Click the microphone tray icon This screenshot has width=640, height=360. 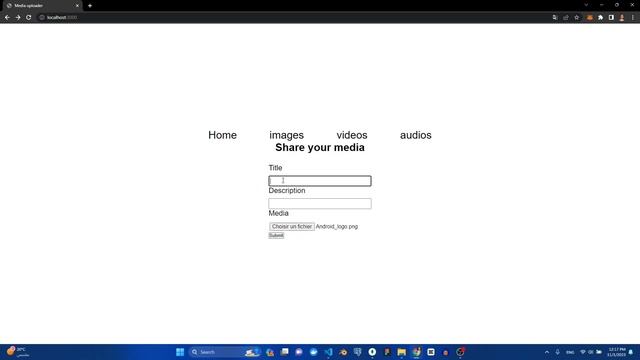pyautogui.click(x=558, y=352)
